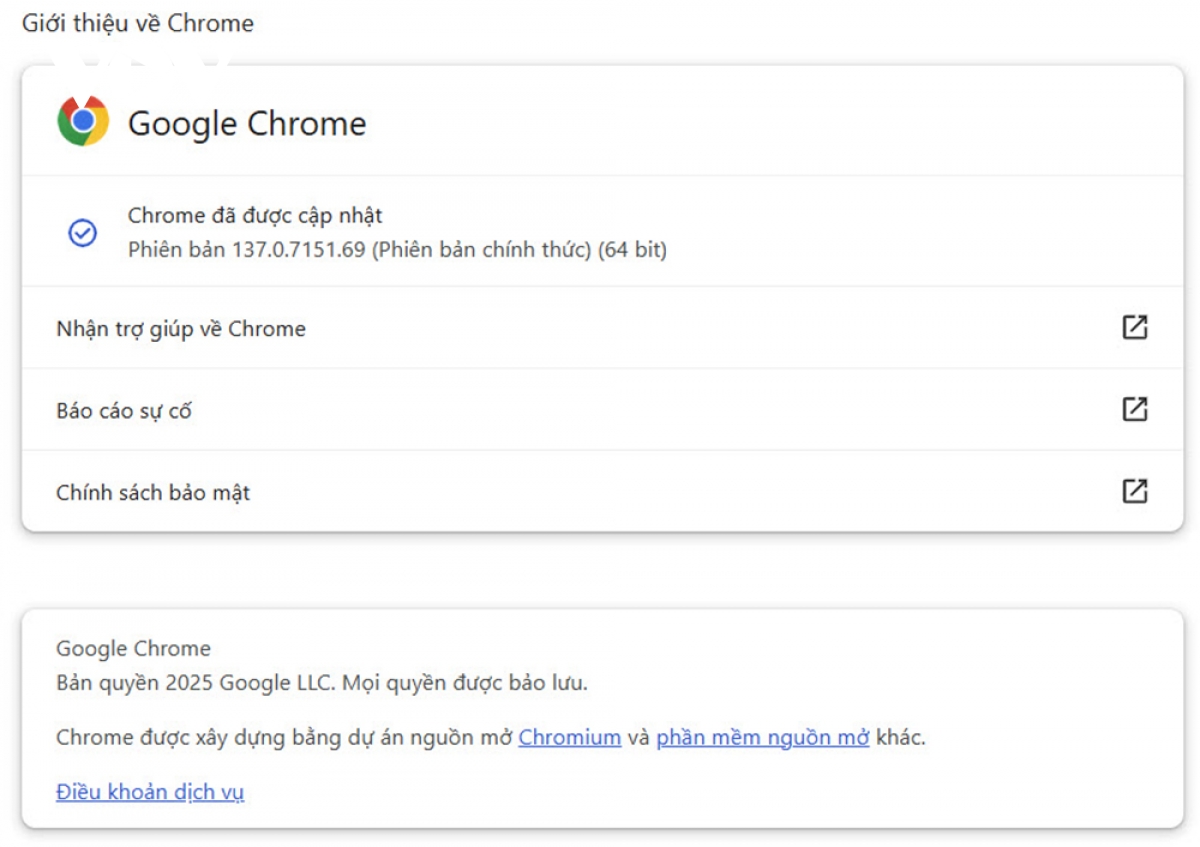
Task: Click the blue update checkmark icon
Action: (82, 233)
